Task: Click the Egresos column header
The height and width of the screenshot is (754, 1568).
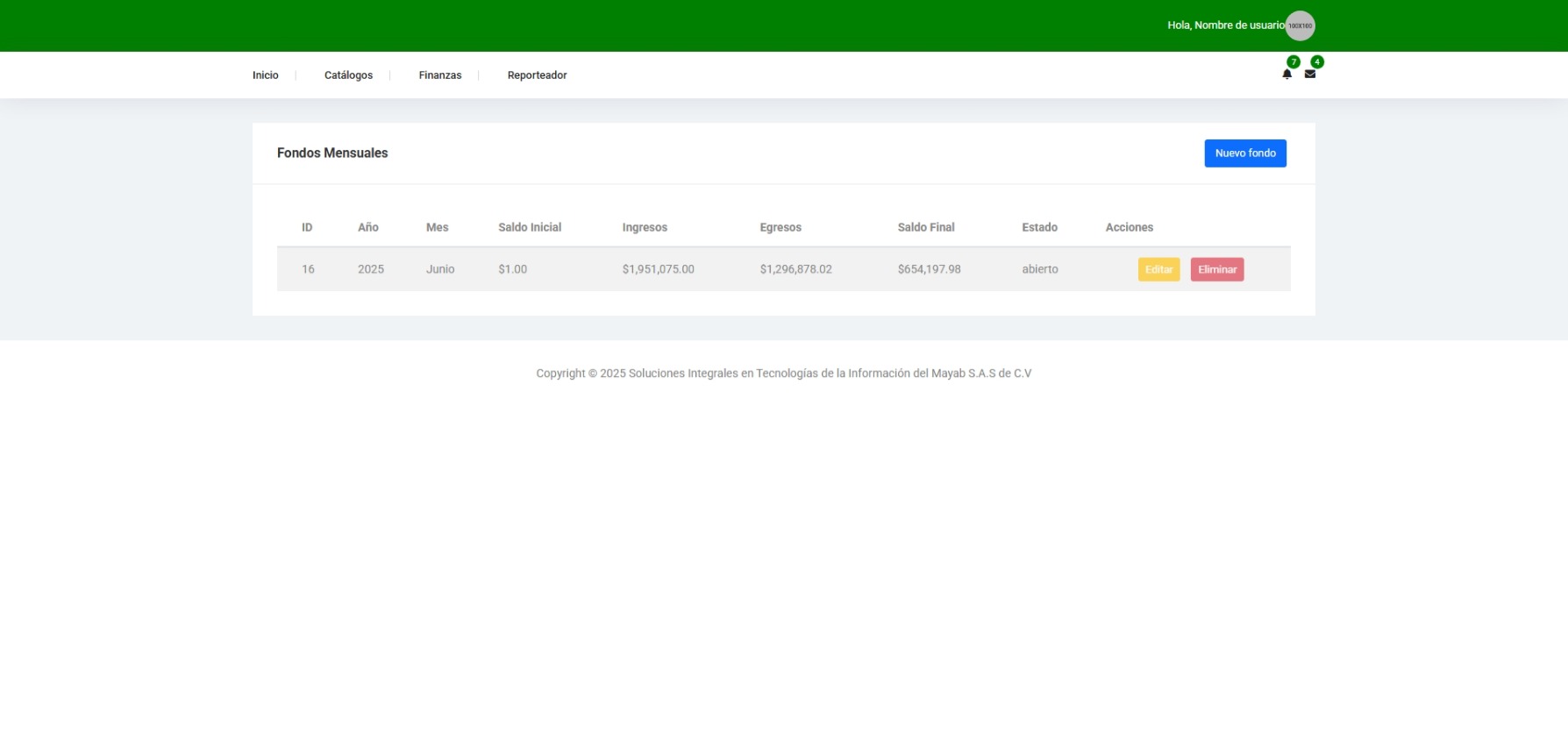Action: [780, 227]
